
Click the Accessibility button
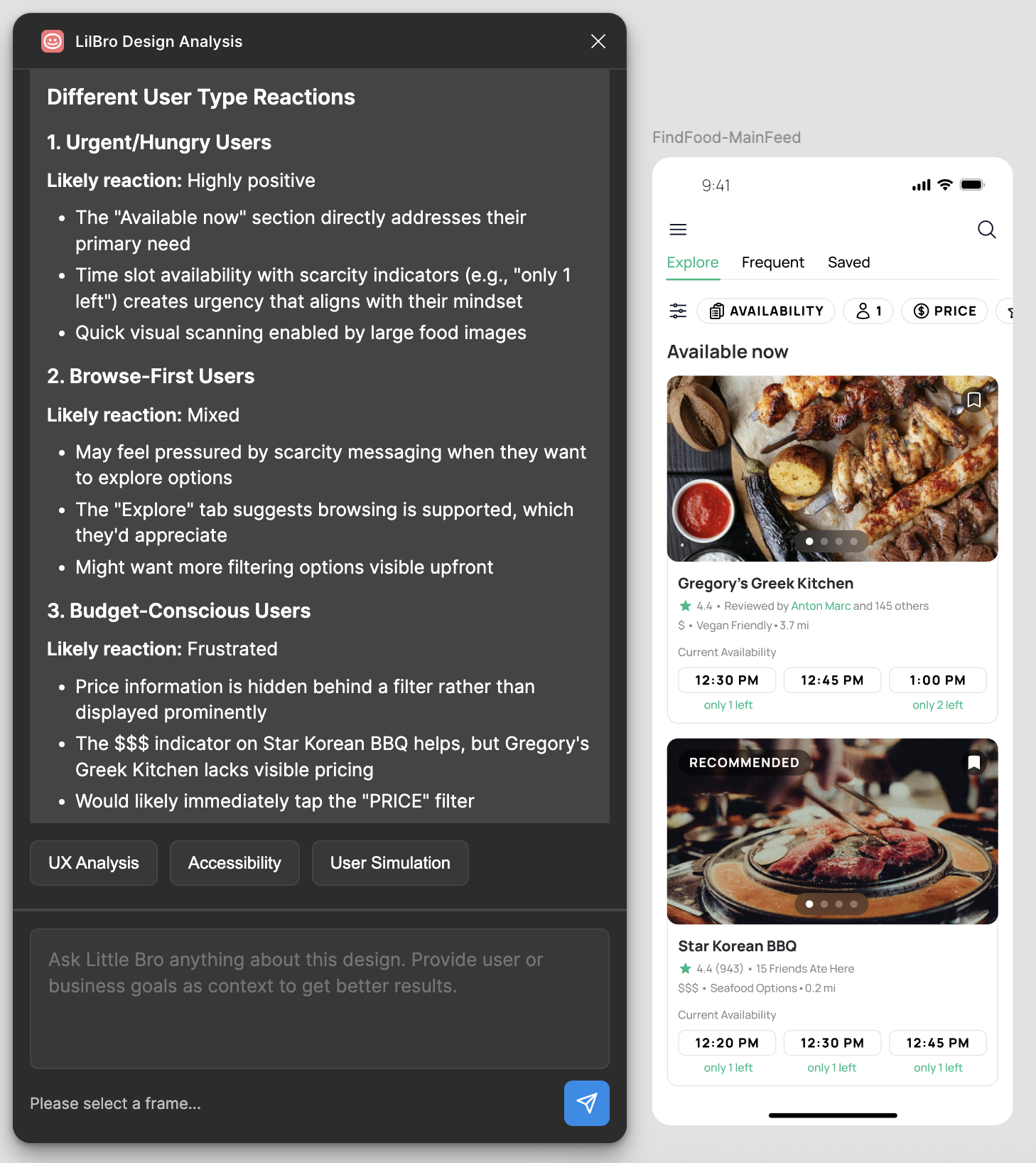pyautogui.click(x=234, y=863)
